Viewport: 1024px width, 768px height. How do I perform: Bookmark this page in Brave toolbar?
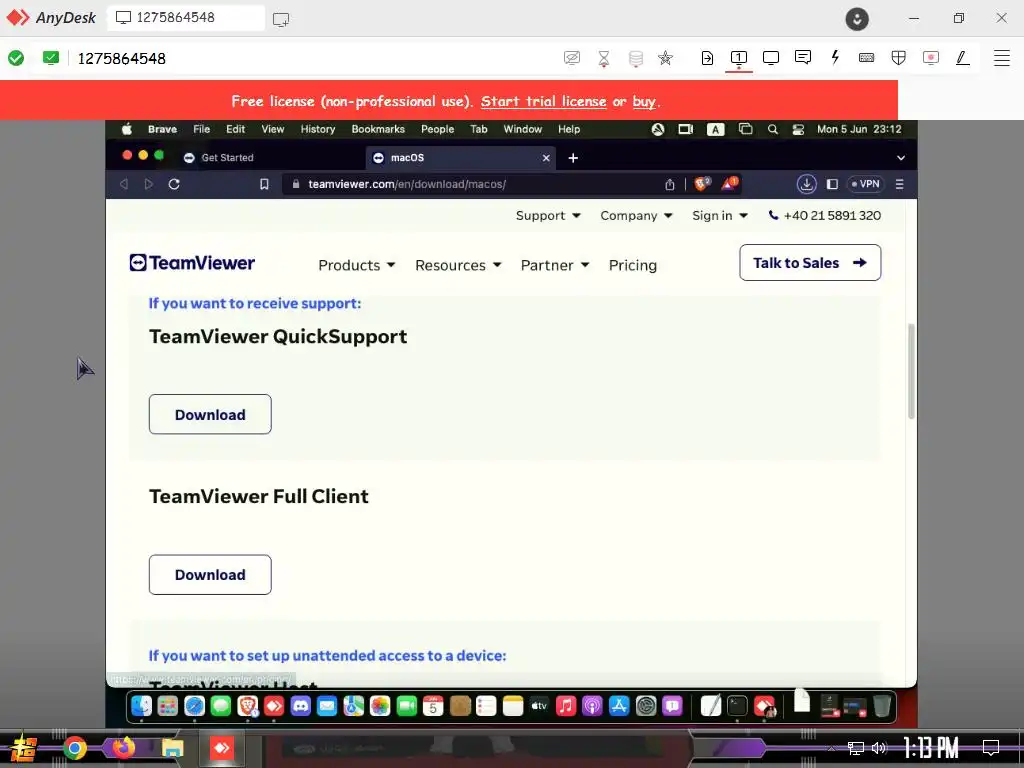point(264,184)
